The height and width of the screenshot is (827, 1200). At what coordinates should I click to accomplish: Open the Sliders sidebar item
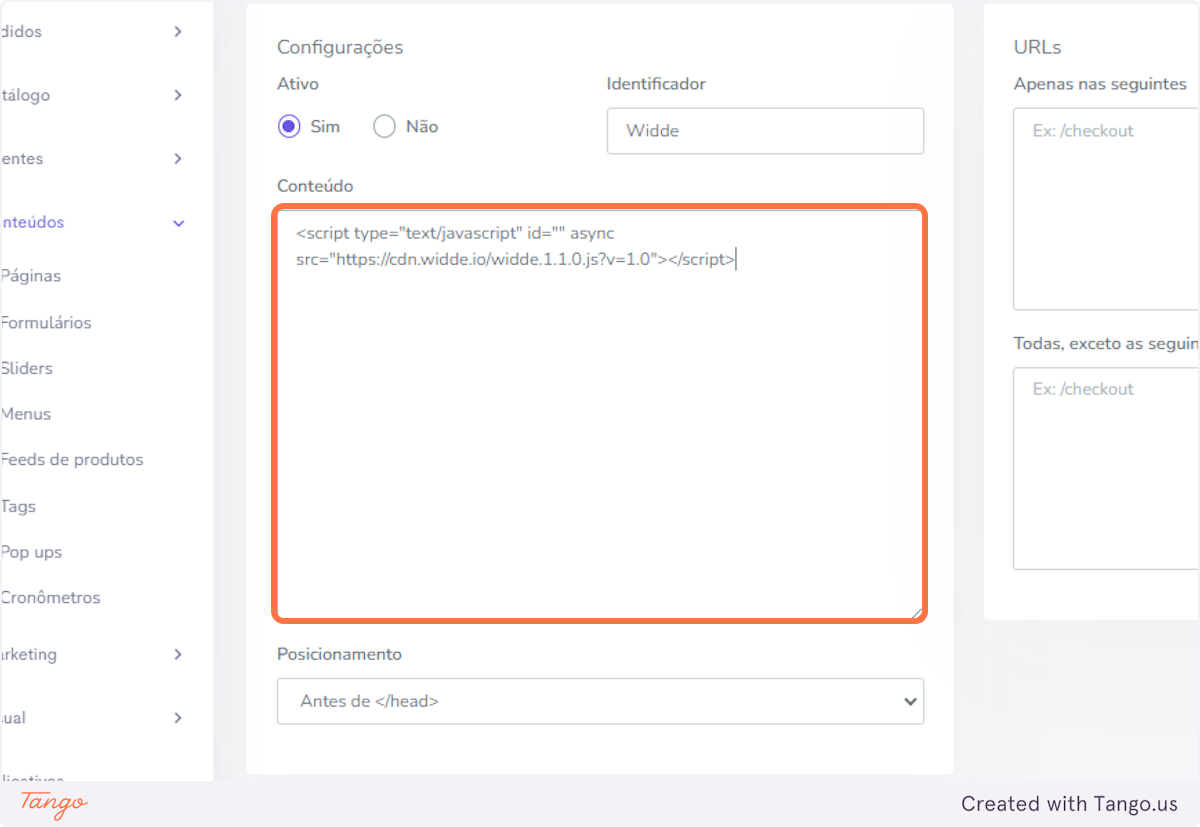(27, 368)
